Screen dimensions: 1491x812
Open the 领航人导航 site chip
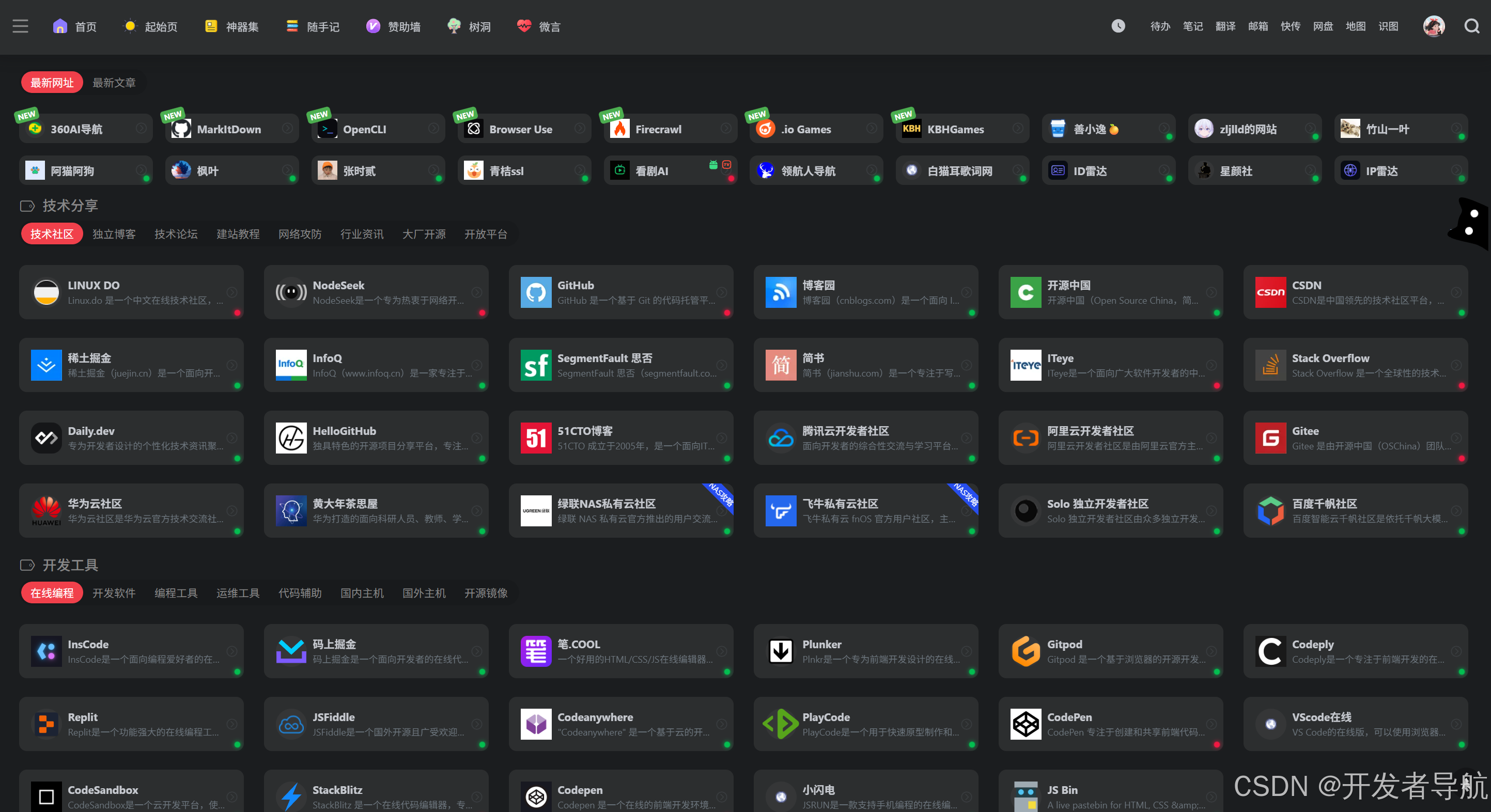point(816,170)
